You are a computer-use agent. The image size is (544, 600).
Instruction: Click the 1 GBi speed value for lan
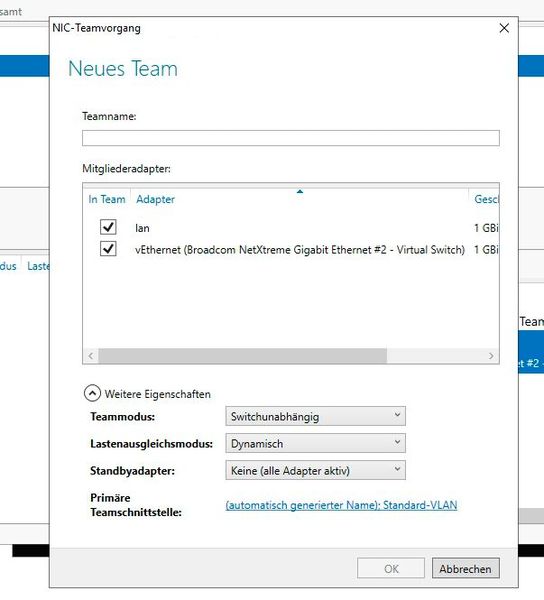(486, 228)
